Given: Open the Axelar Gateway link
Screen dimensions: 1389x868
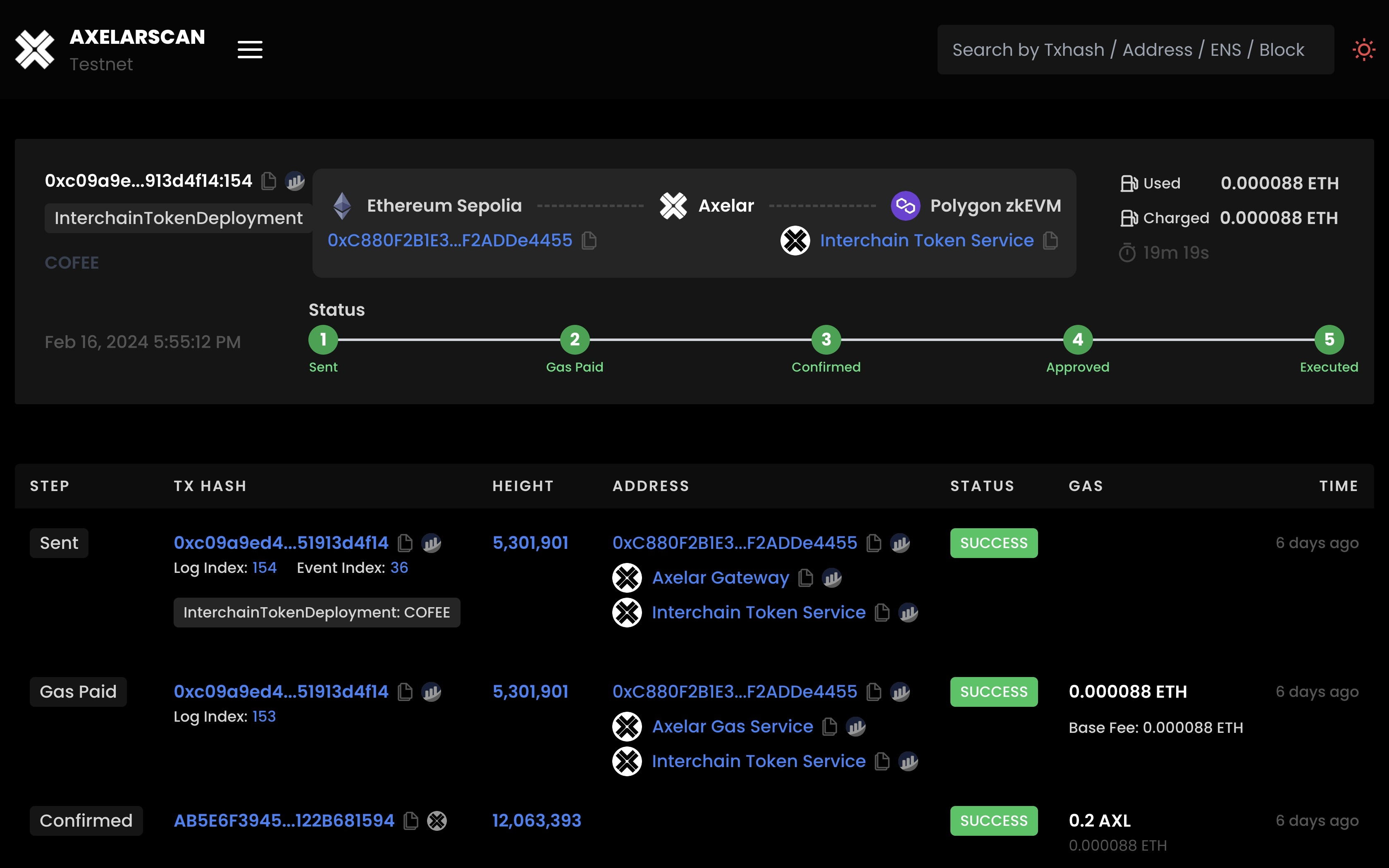Looking at the screenshot, I should point(720,577).
